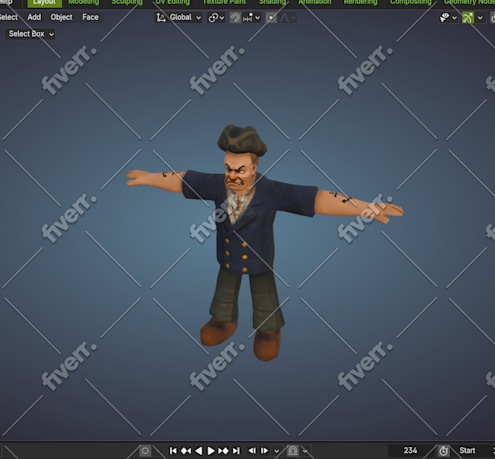
Task: Open the pivot point dropdown
Action: pos(216,18)
